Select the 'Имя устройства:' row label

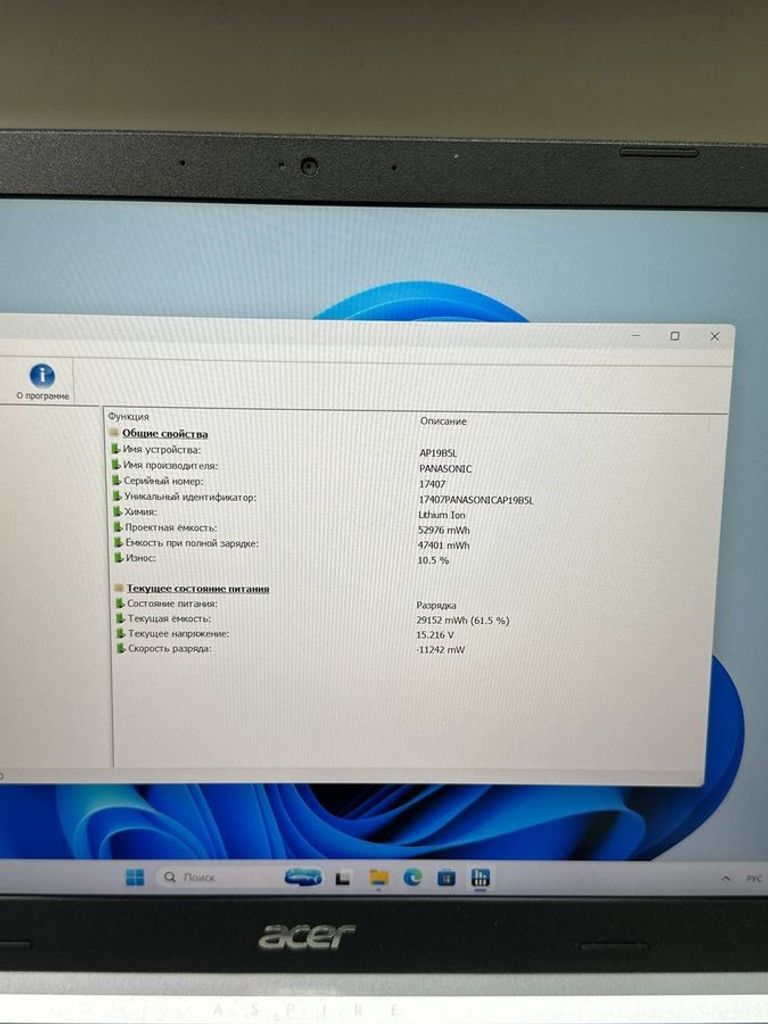click(x=161, y=449)
